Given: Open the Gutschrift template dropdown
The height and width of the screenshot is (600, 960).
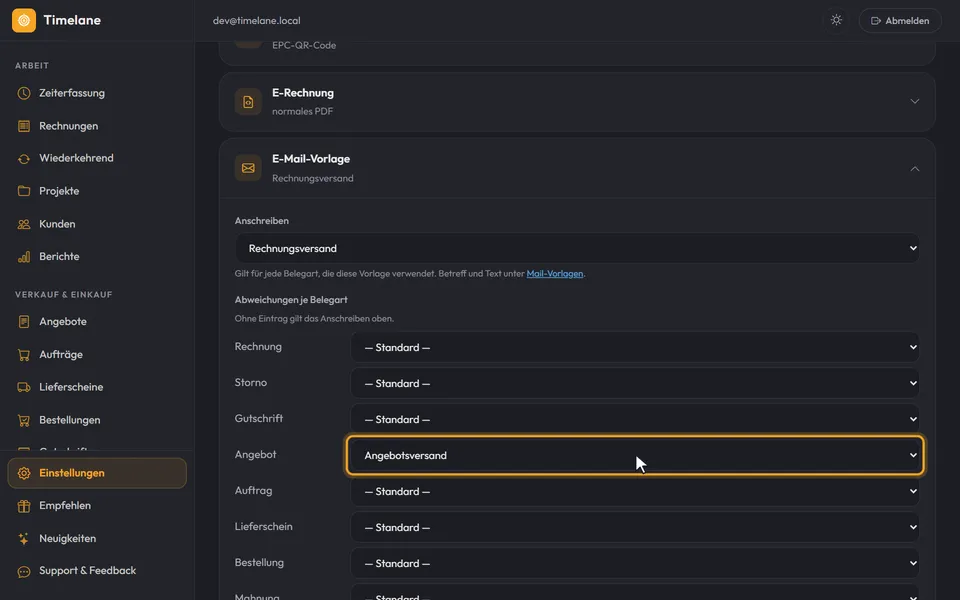Looking at the screenshot, I should (635, 419).
